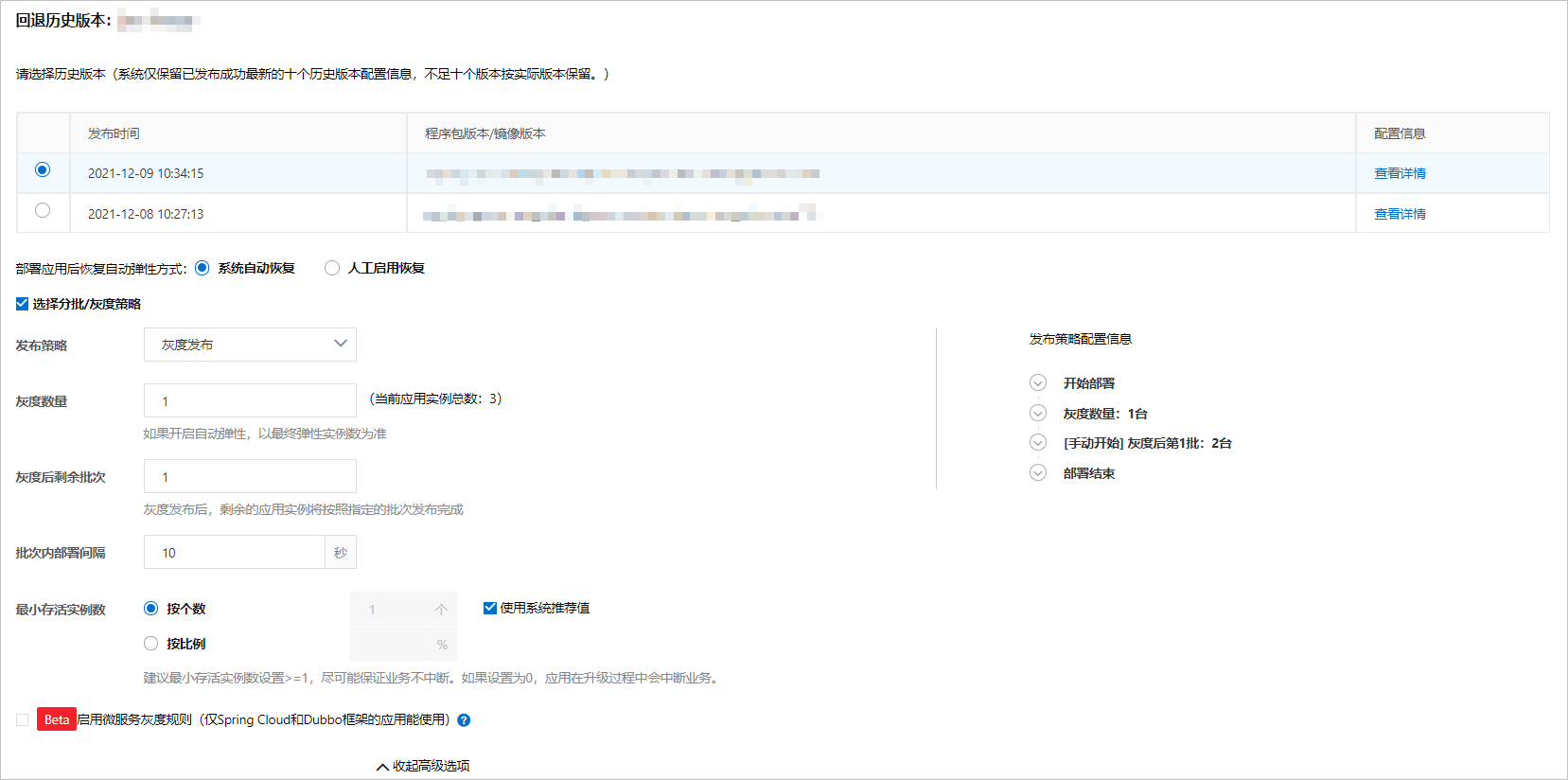This screenshot has height=780, width=1568.
Task: Click the 部署结束 step label
Action: point(1089,473)
